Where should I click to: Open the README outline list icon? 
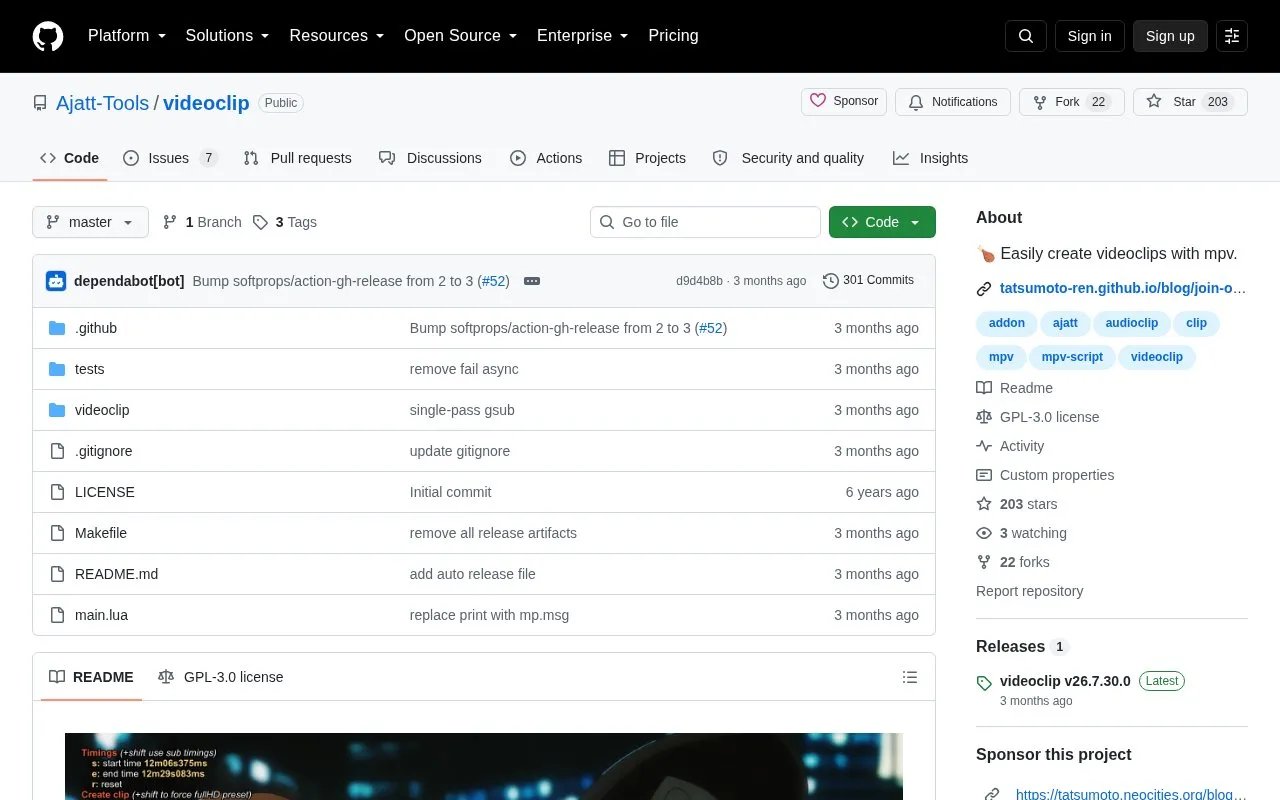click(x=910, y=677)
